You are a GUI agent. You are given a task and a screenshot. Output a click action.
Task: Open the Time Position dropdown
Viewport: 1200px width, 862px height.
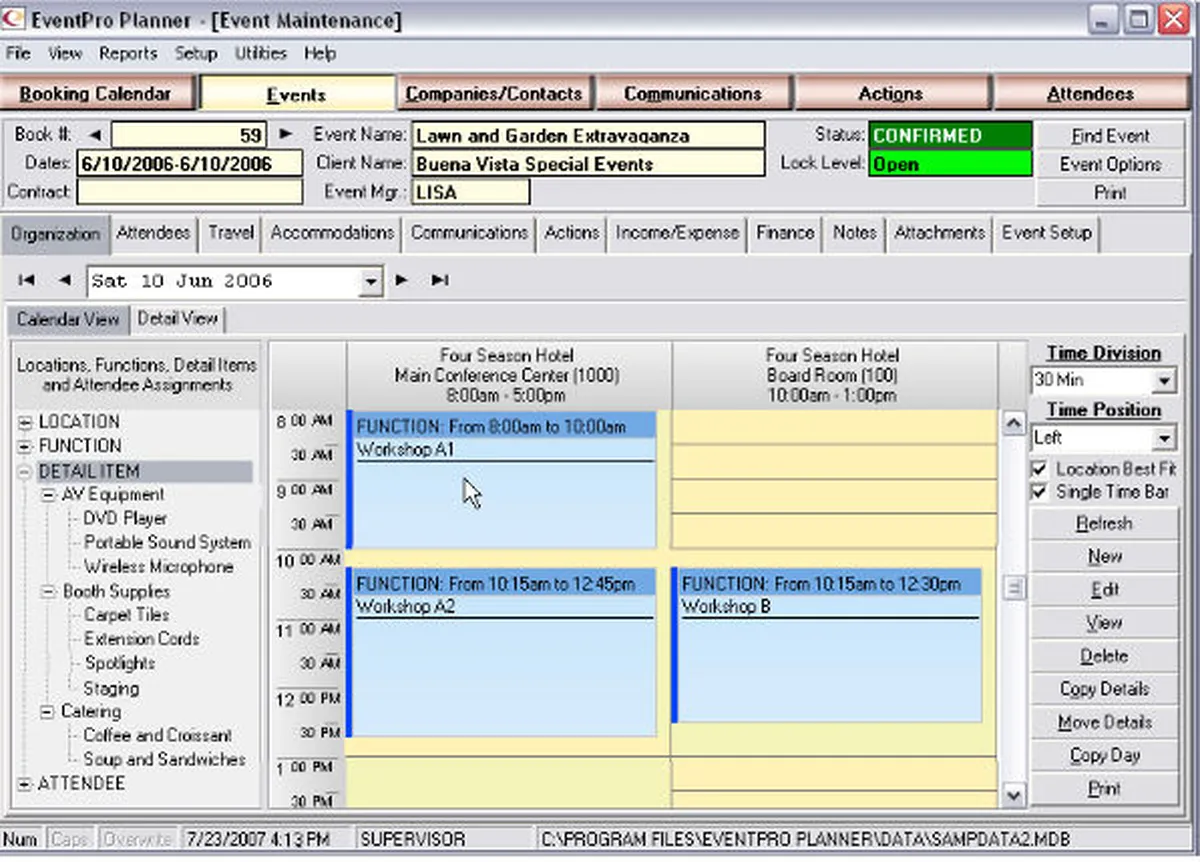(1164, 438)
